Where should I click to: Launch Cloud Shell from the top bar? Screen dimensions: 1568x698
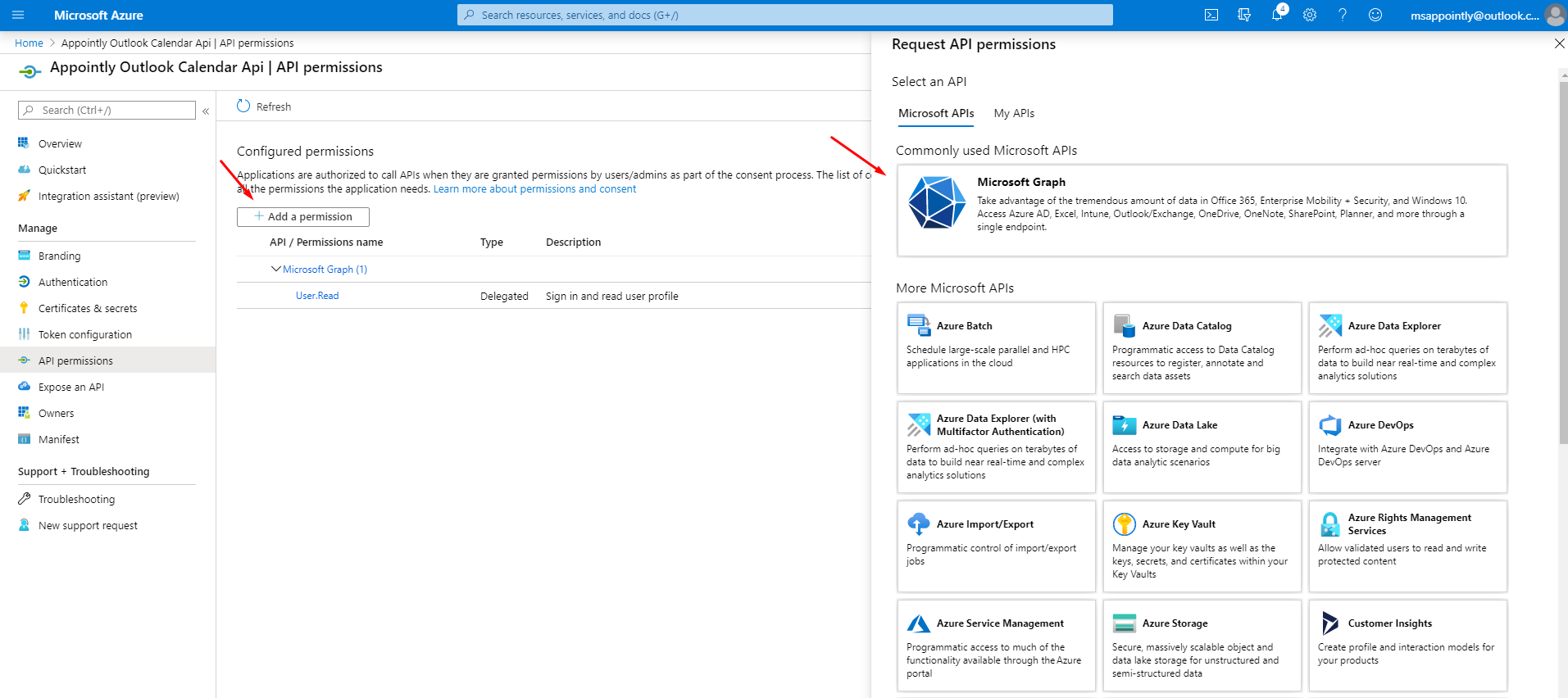point(1211,15)
